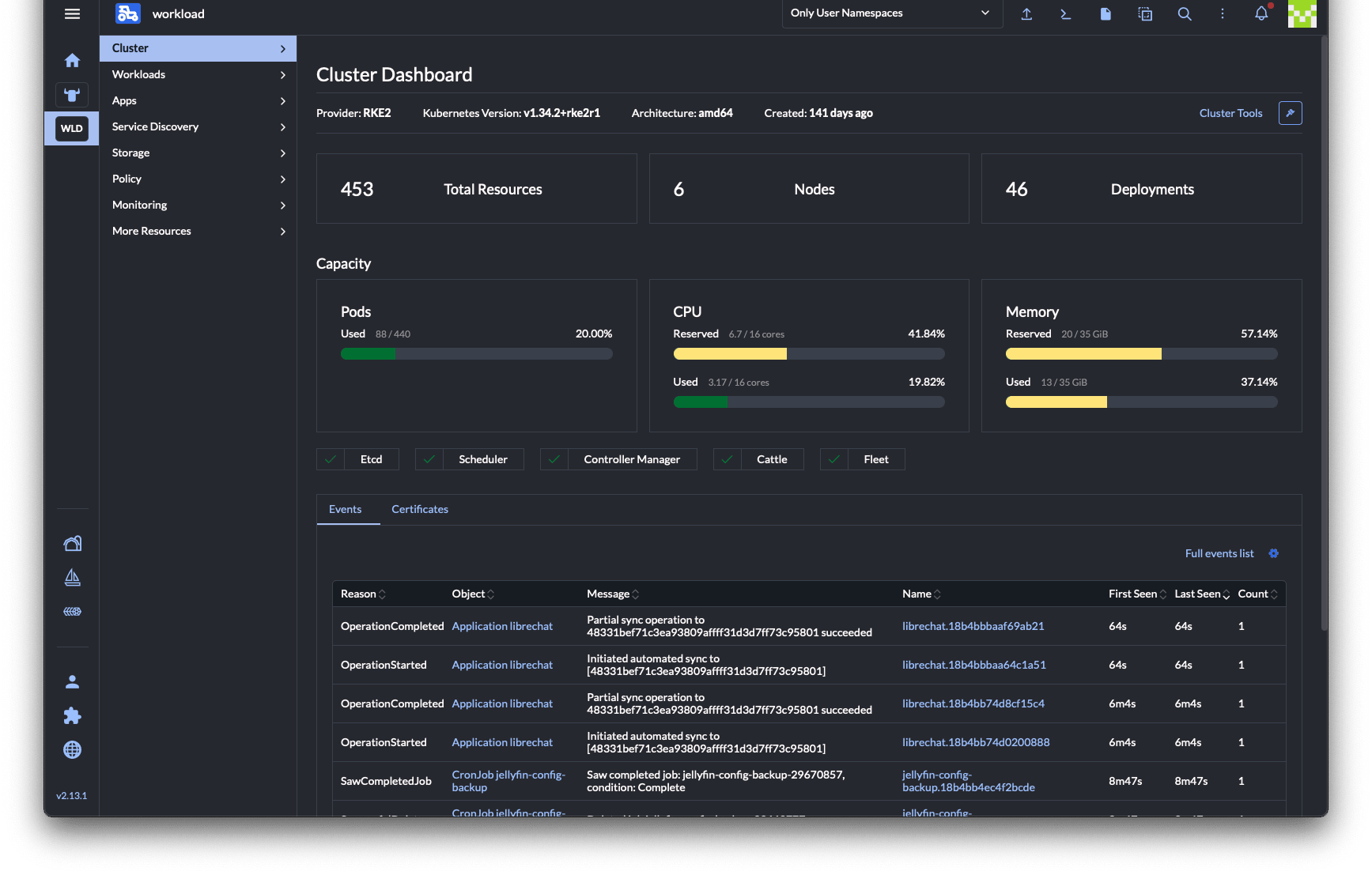Select the WLD cluster badge
This screenshot has width=1372, height=875.
pyautogui.click(x=72, y=128)
